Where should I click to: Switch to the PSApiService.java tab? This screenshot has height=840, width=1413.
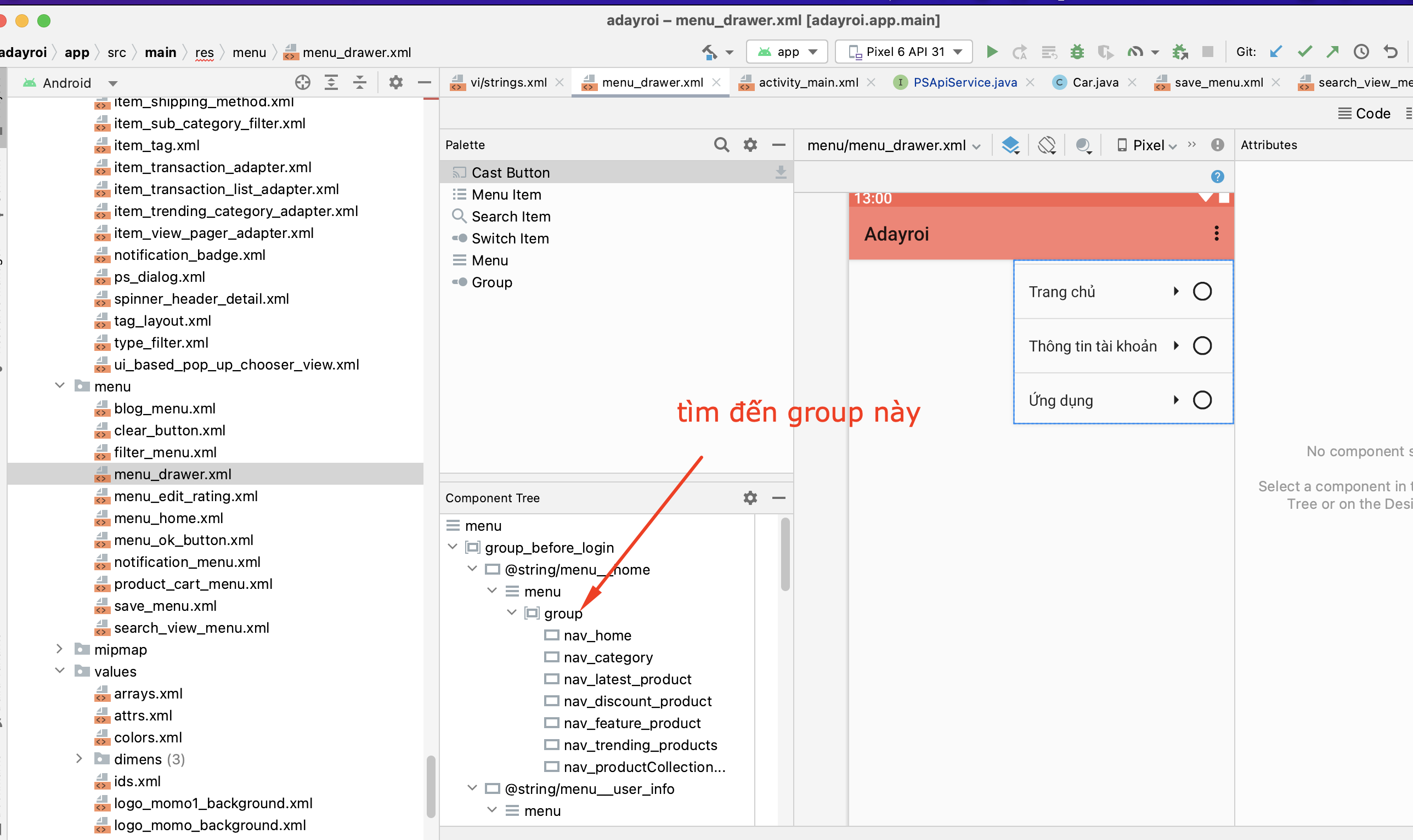(x=965, y=83)
